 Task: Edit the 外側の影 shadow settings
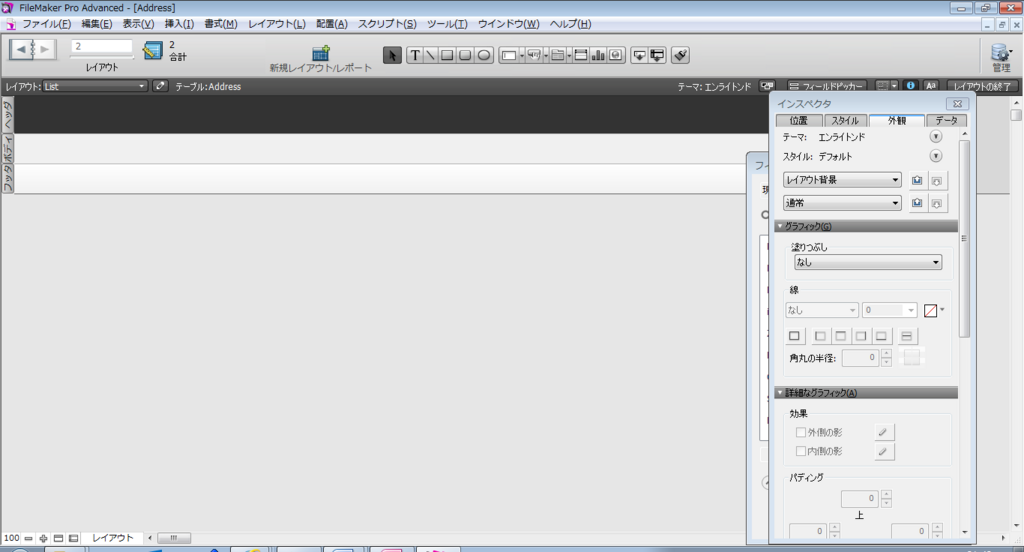click(x=883, y=432)
